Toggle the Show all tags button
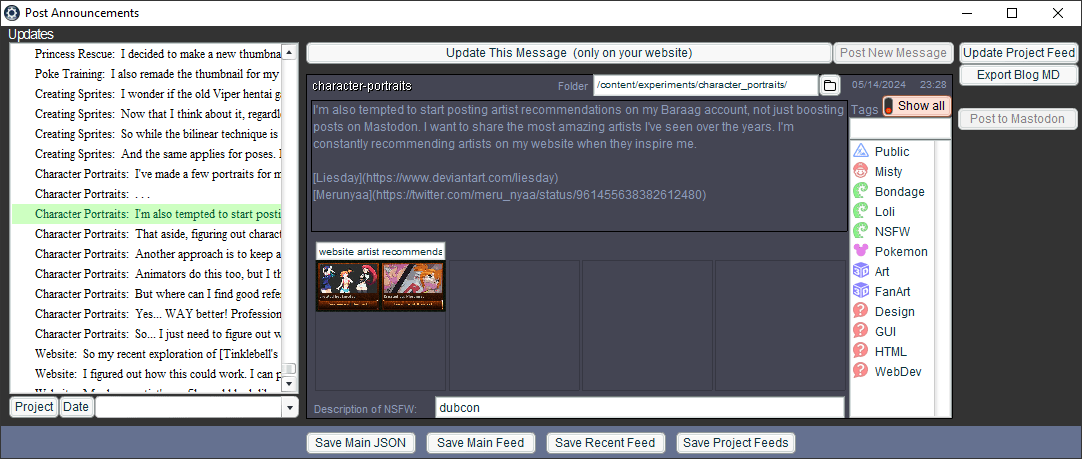The width and height of the screenshot is (1082, 459). tap(915, 106)
